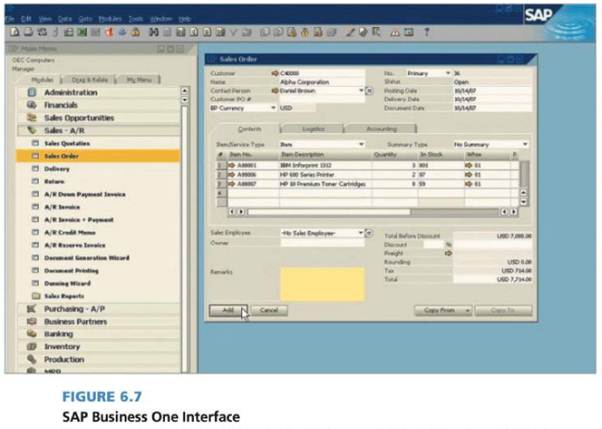Expand the Sales Employee dropdown
Screen dimensions: 602x429
pos(360,233)
